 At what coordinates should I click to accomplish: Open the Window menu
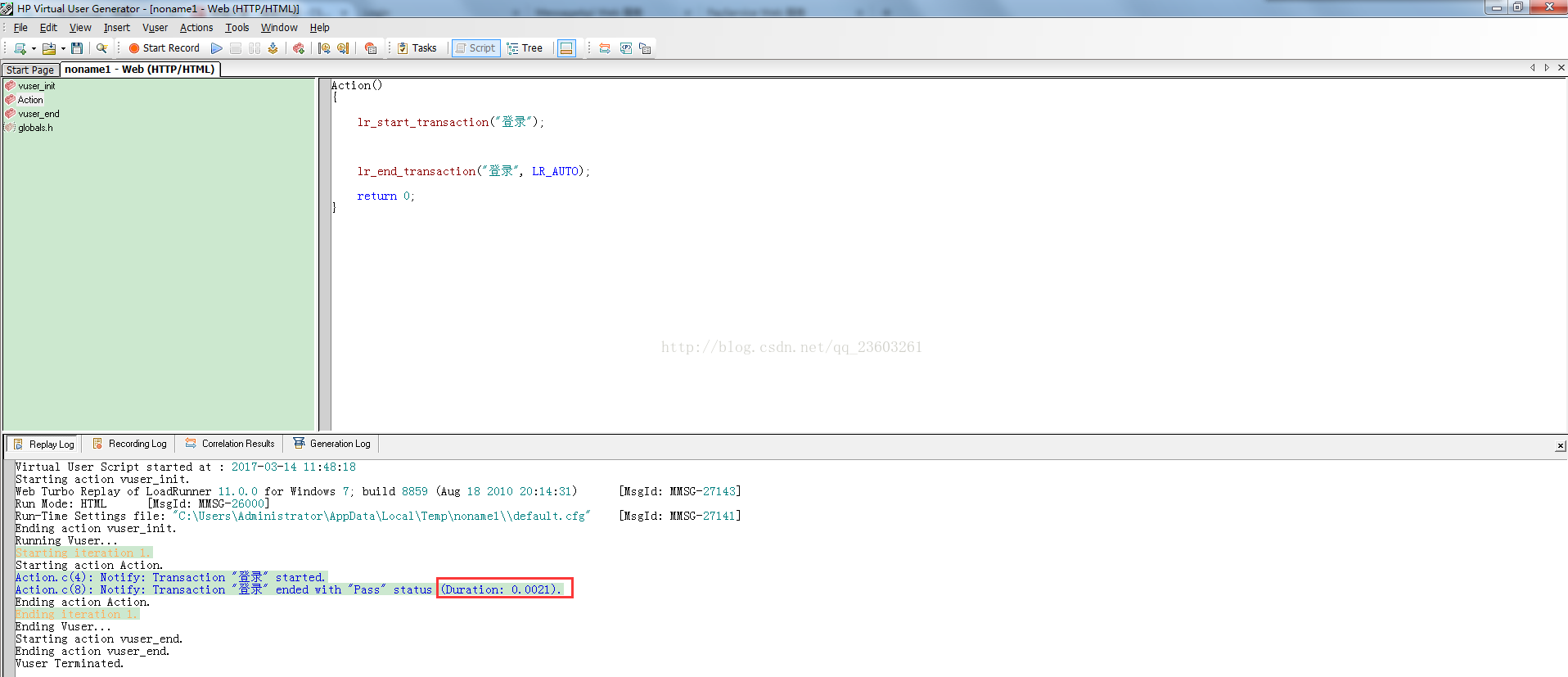click(x=279, y=28)
